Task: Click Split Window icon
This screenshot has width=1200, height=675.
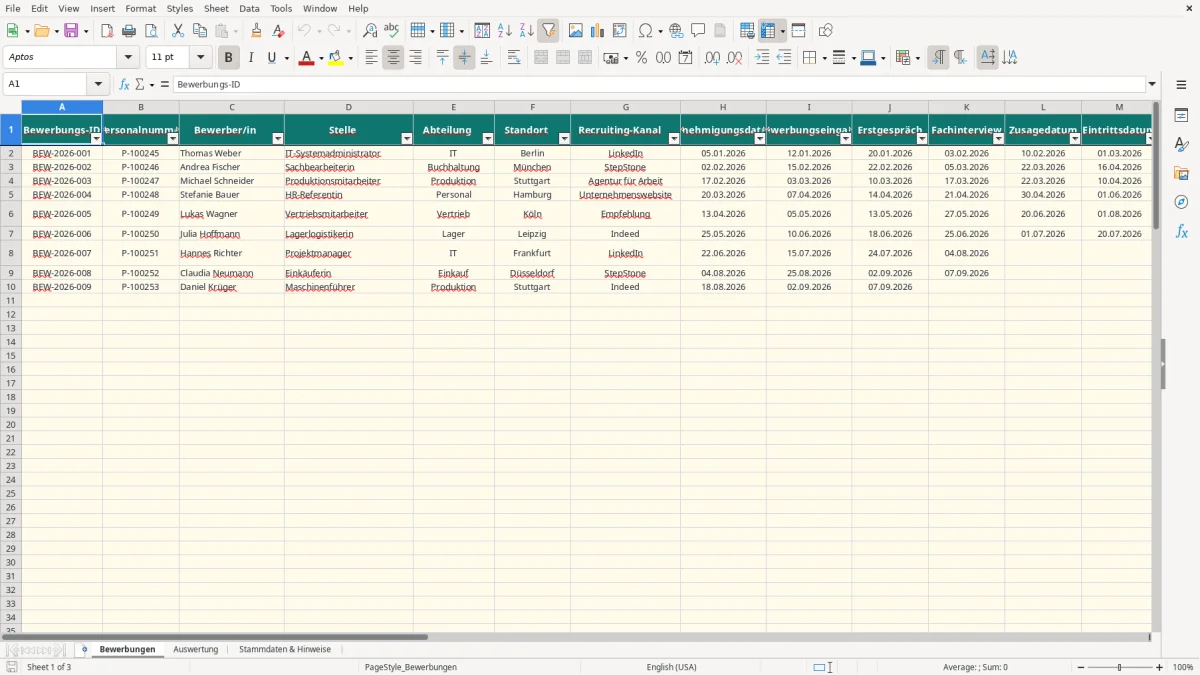Action: tap(798, 31)
